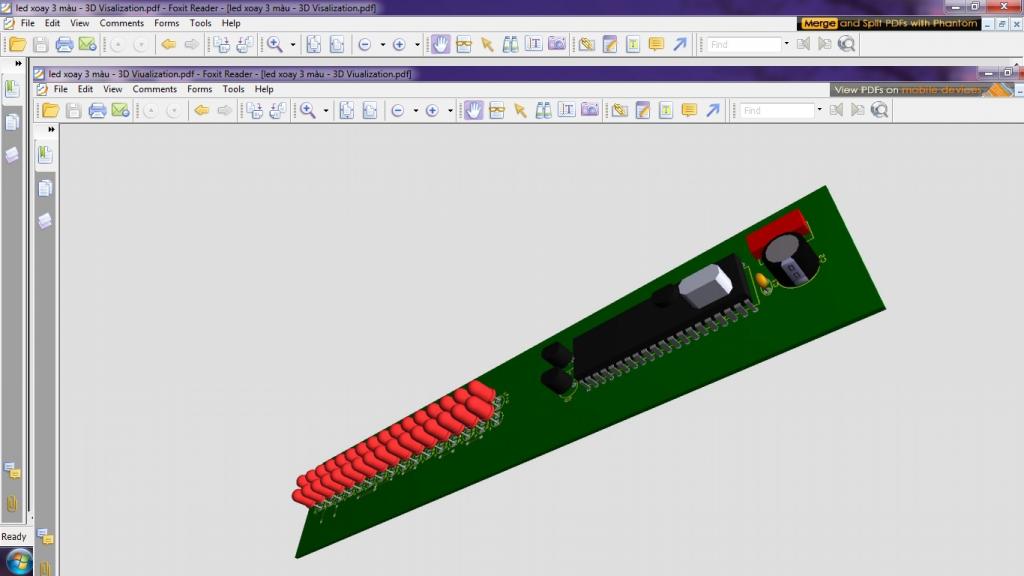Click 'Merge and Split PDFs with Phantom' banner
This screenshot has height=576, width=1024.
[889, 24]
